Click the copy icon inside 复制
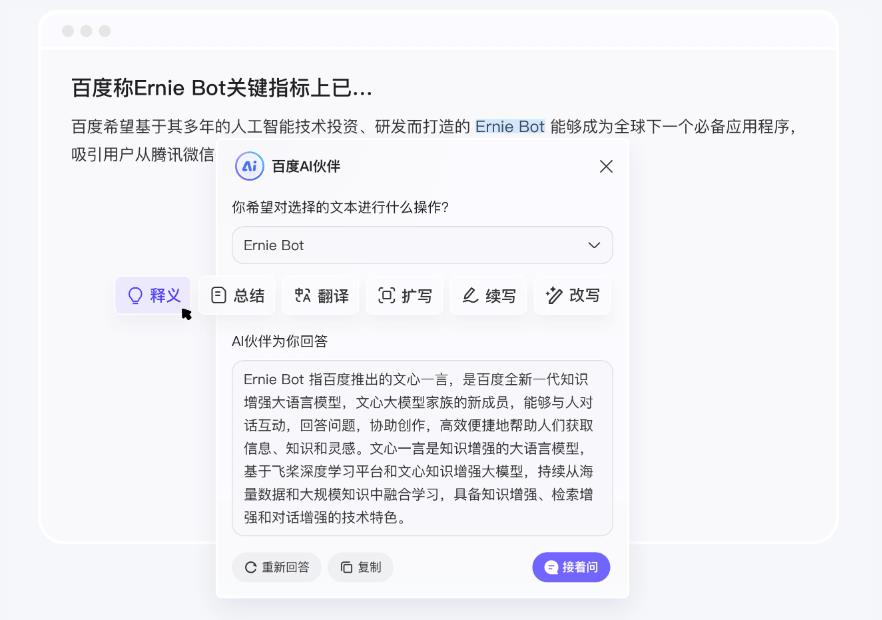This screenshot has width=882, height=620. coord(345,567)
